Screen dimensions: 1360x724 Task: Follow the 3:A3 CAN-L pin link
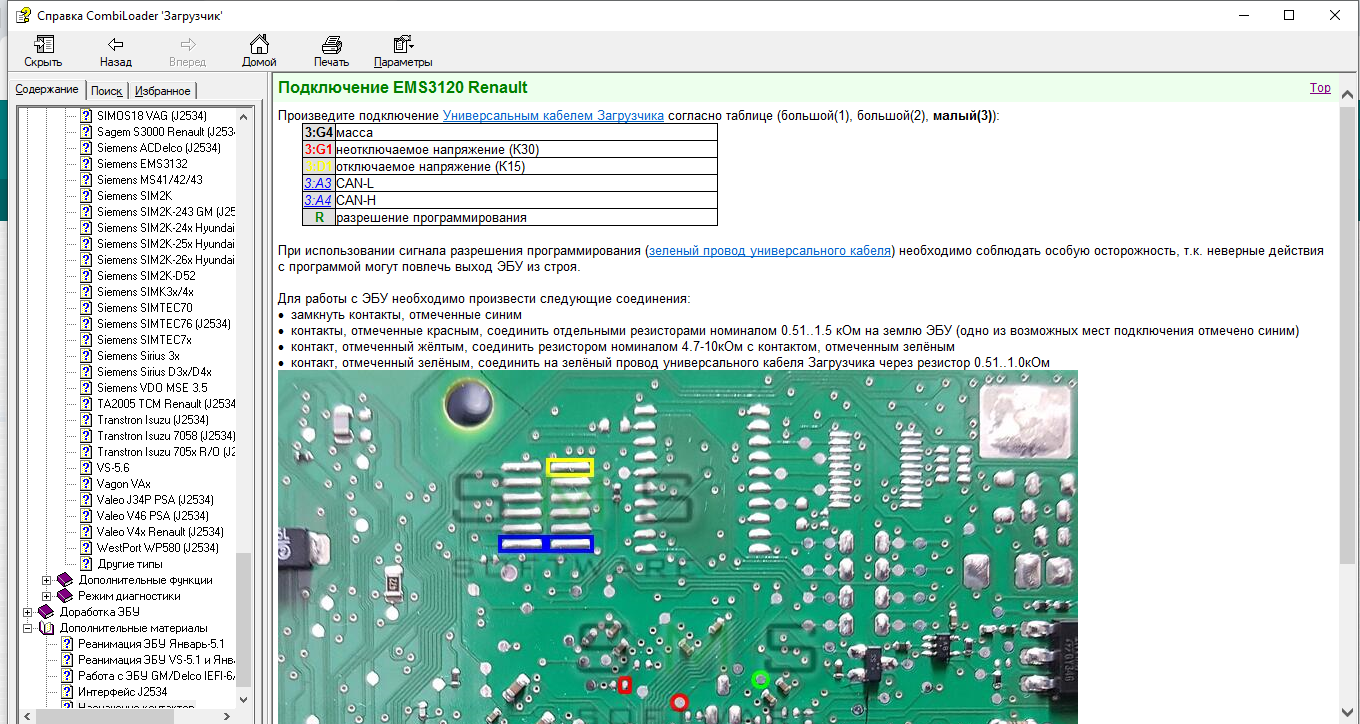coord(317,183)
